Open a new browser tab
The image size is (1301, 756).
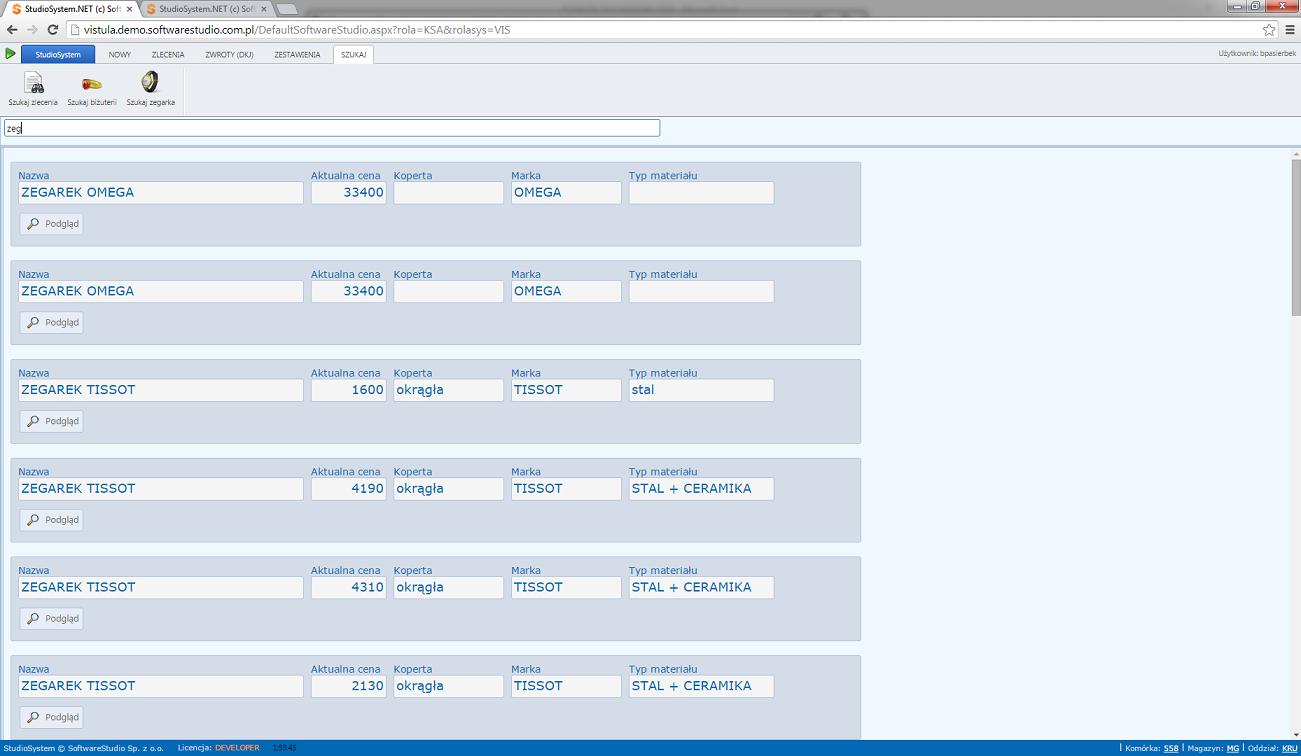[286, 9]
